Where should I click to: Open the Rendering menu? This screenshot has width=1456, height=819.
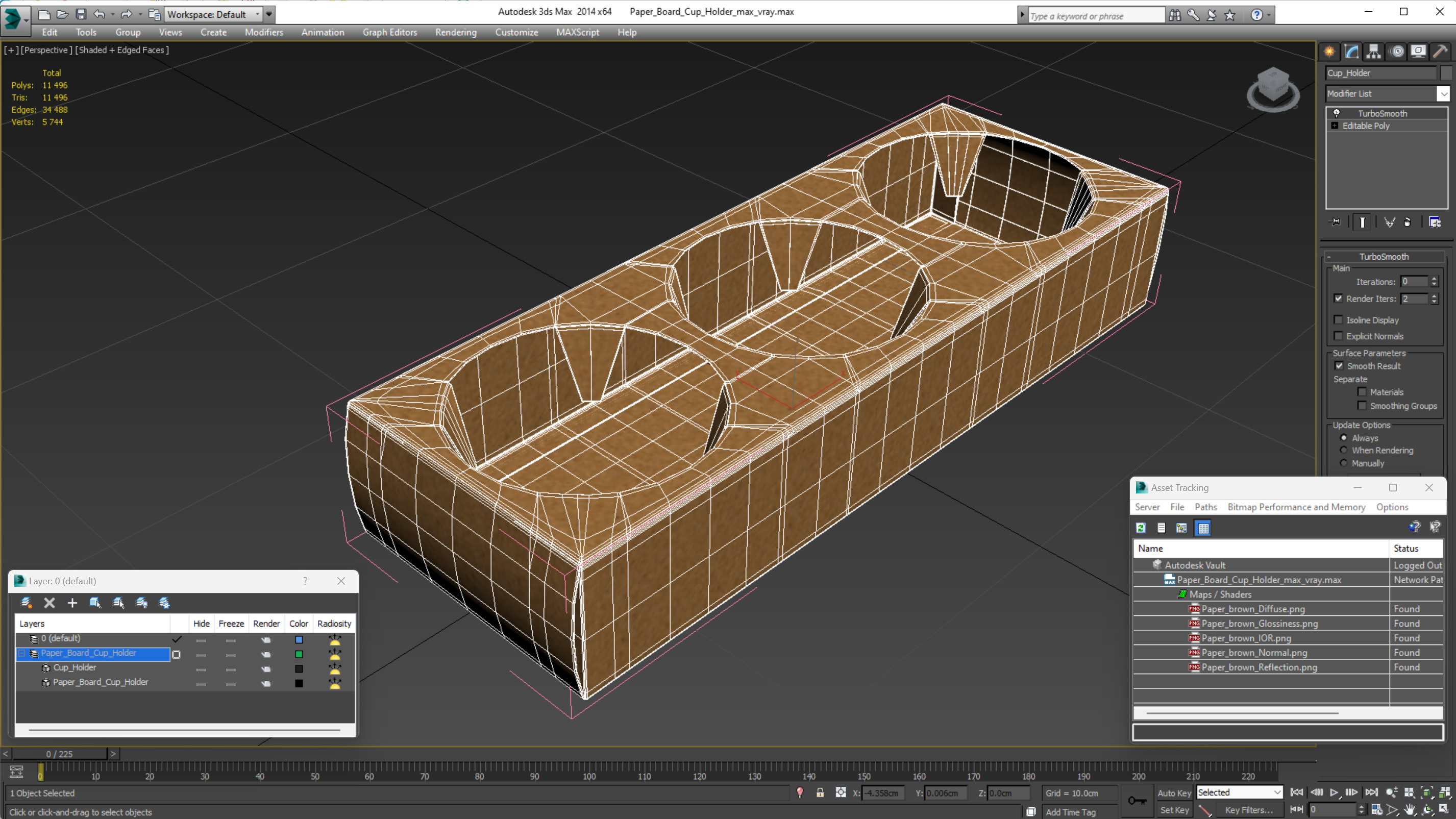click(456, 32)
